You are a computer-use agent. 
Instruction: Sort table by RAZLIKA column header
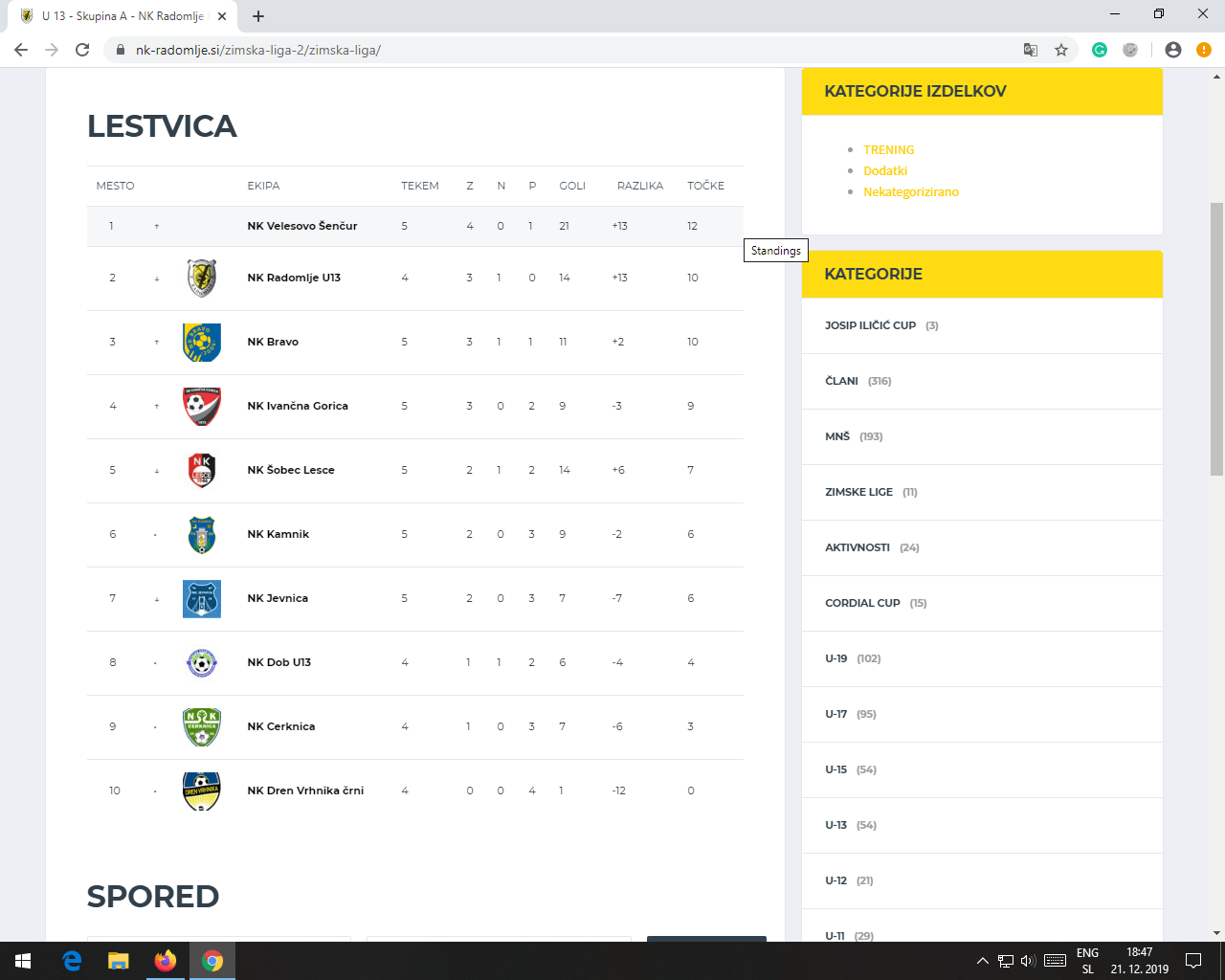pyautogui.click(x=639, y=186)
